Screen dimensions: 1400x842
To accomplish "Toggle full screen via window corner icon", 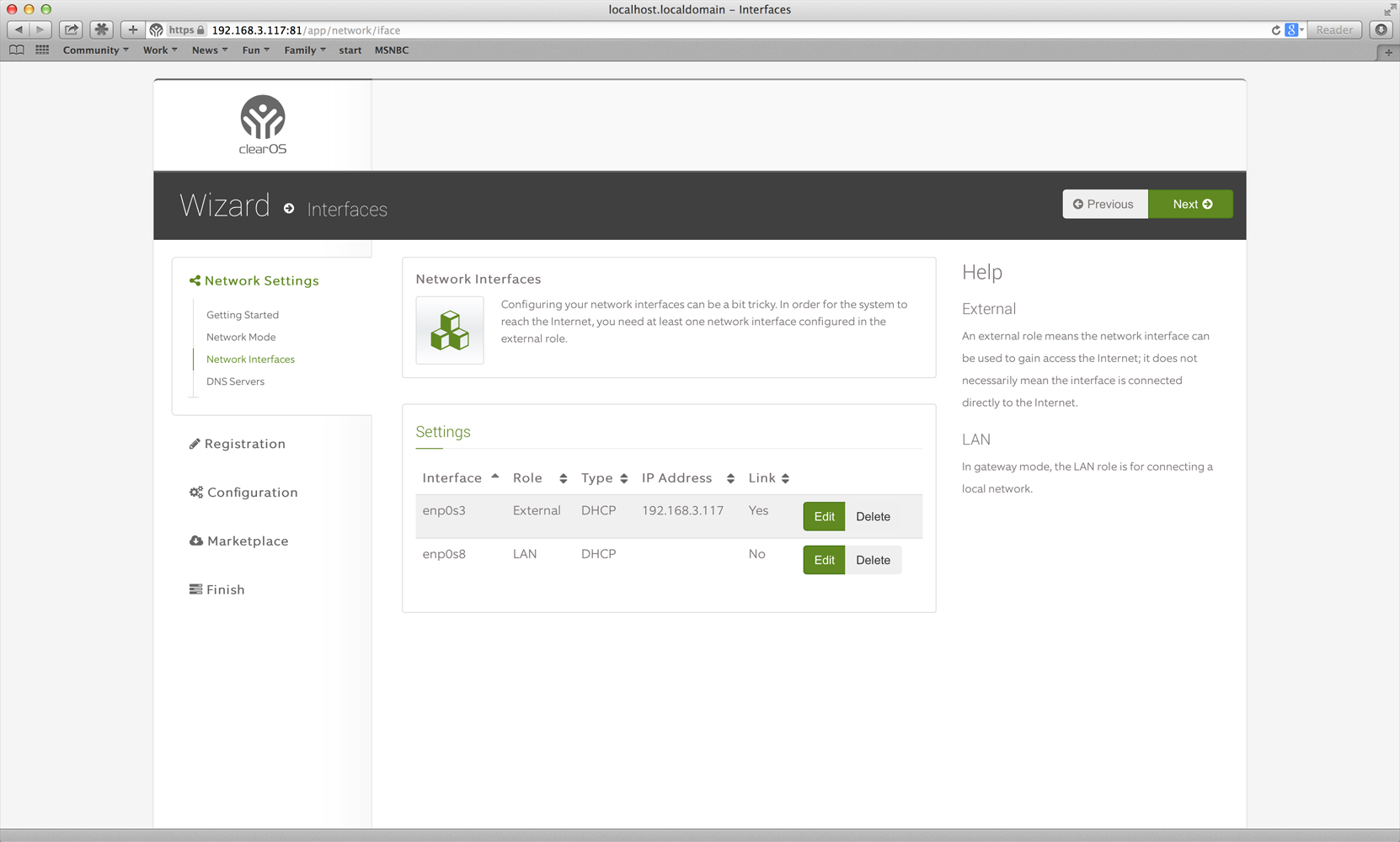I will [x=1389, y=9].
